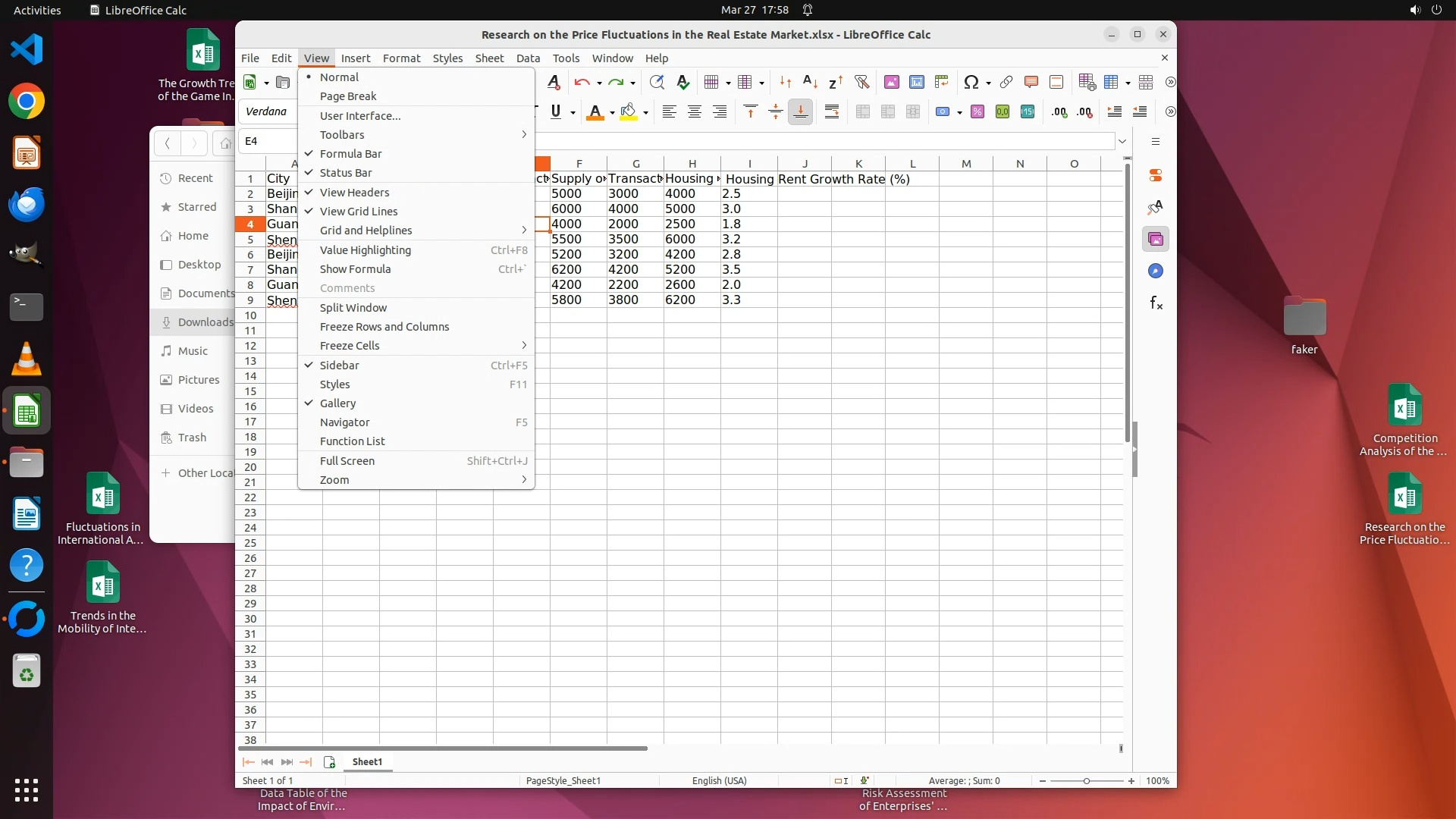Select Freeze Rows and Columns menu entry
The width and height of the screenshot is (1456, 819).
384,327
